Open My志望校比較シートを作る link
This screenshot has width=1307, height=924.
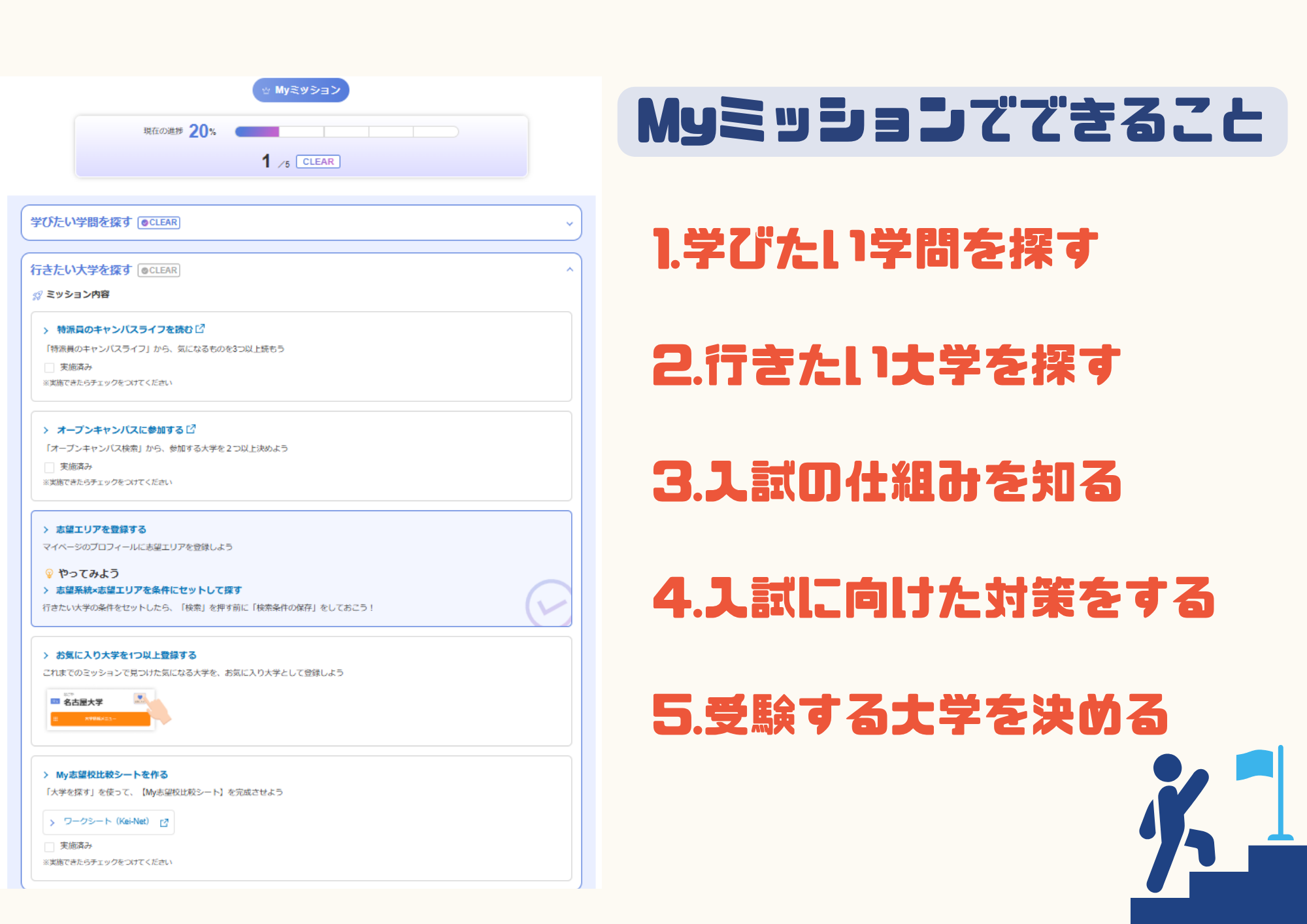click(x=112, y=774)
